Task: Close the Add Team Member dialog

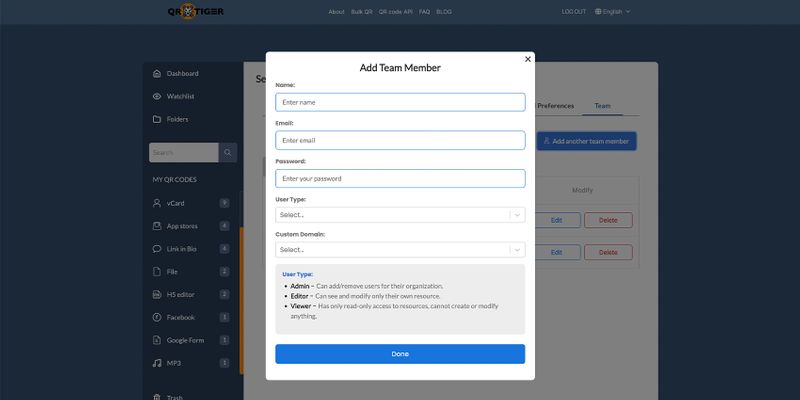Action: (x=528, y=59)
